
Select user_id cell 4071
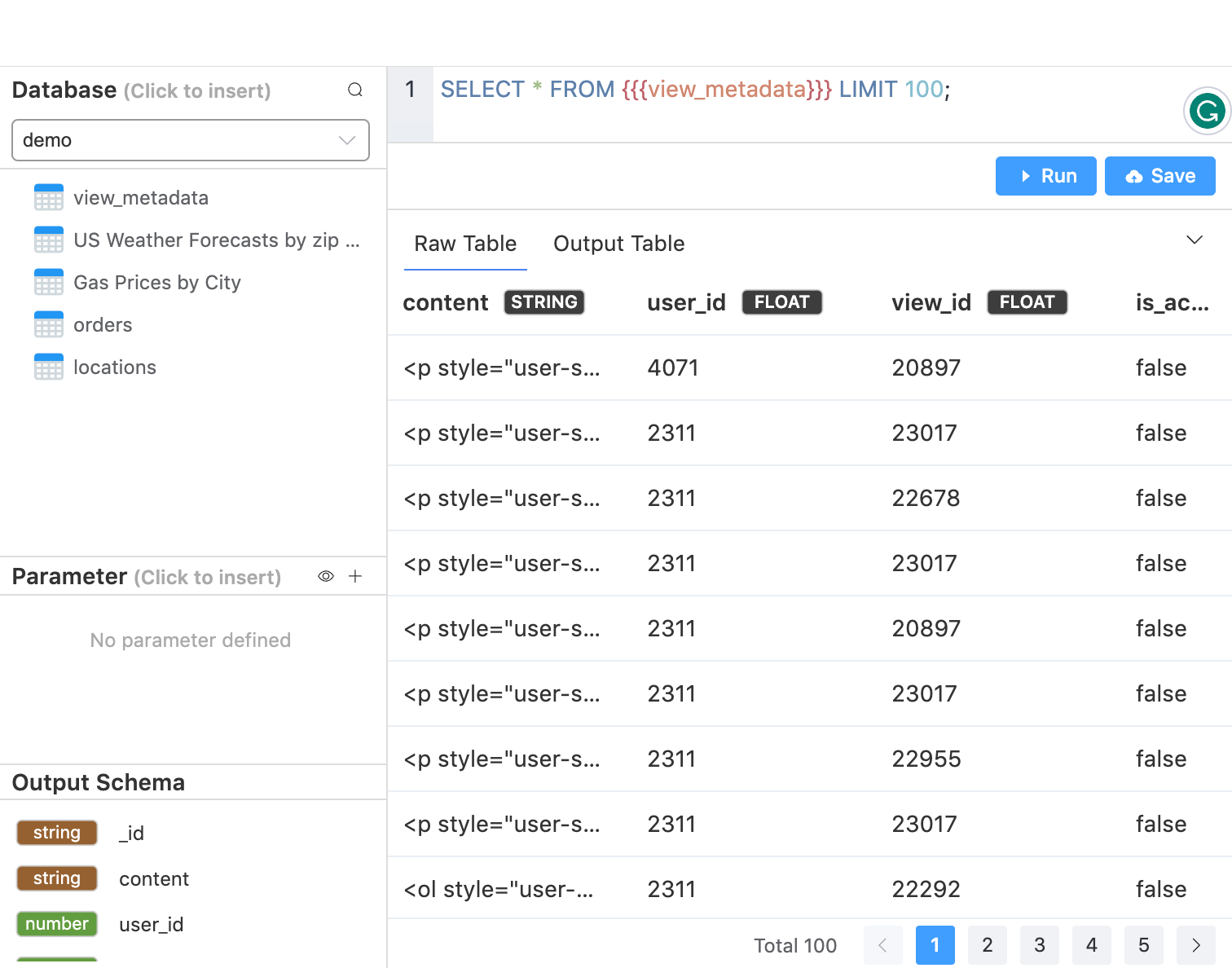(673, 367)
